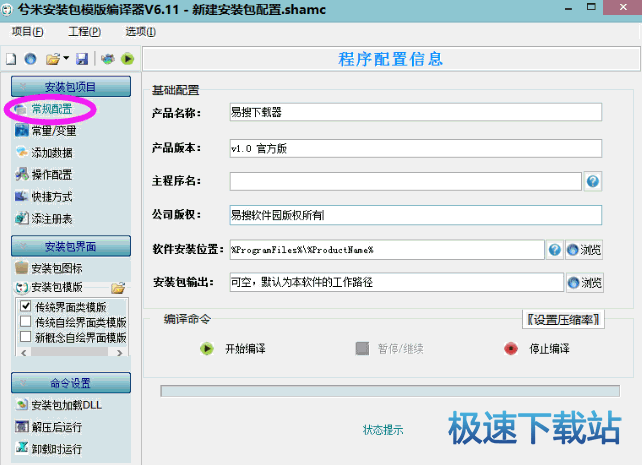Open 添注册表 sidebar item
642x465 pixels.
44,219
